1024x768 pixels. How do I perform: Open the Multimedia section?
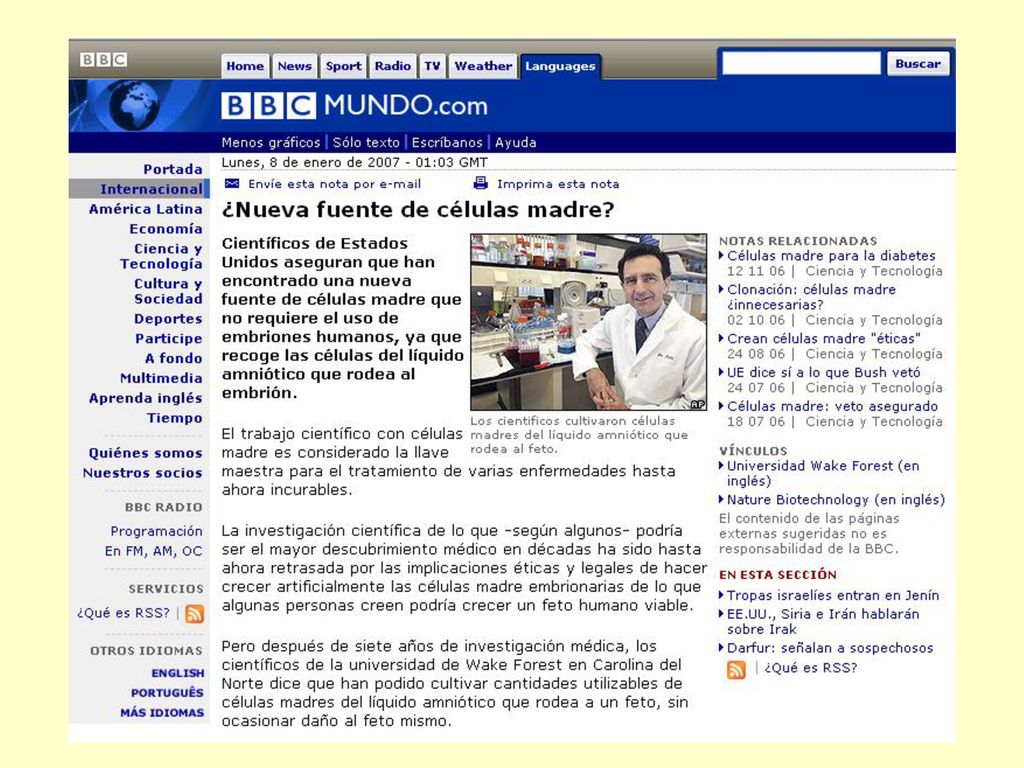161,378
